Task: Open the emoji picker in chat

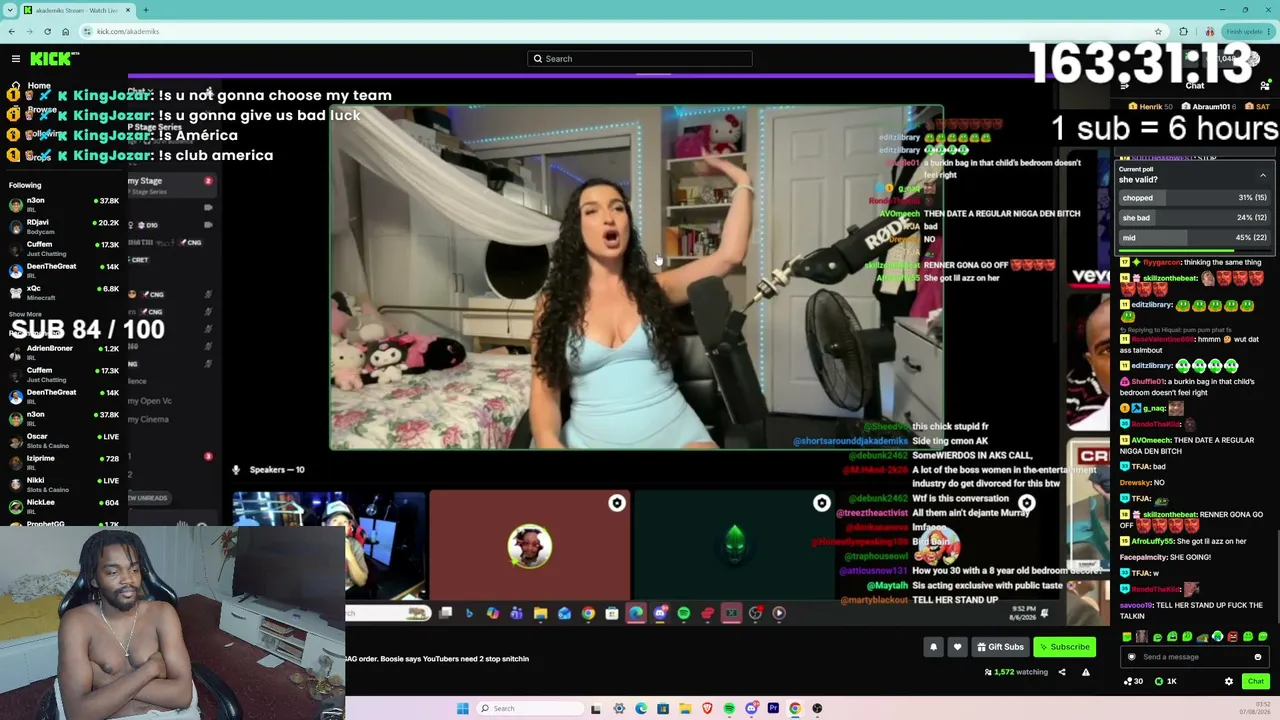Action: click(x=1258, y=657)
